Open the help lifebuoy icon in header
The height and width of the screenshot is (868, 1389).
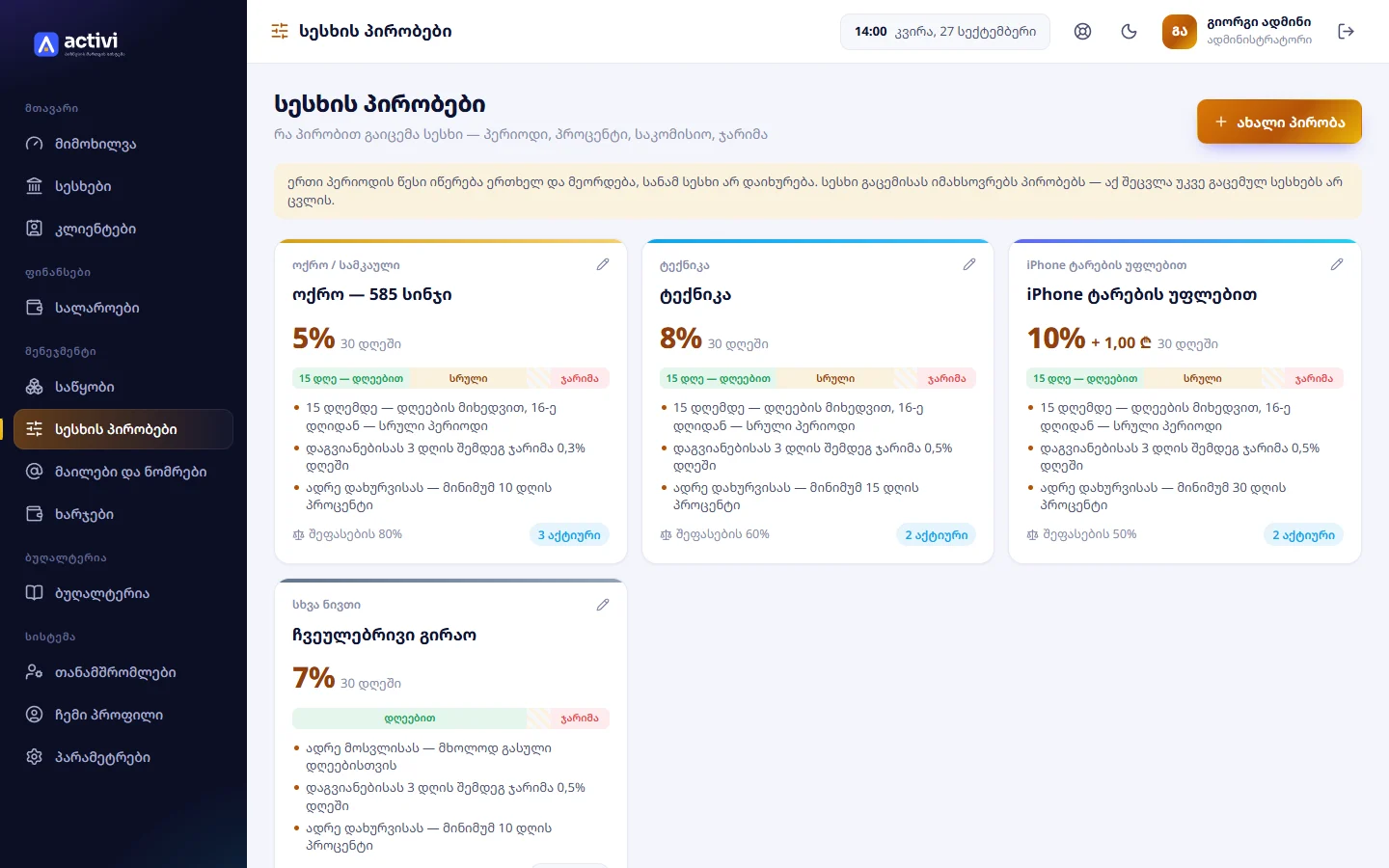pos(1083,32)
